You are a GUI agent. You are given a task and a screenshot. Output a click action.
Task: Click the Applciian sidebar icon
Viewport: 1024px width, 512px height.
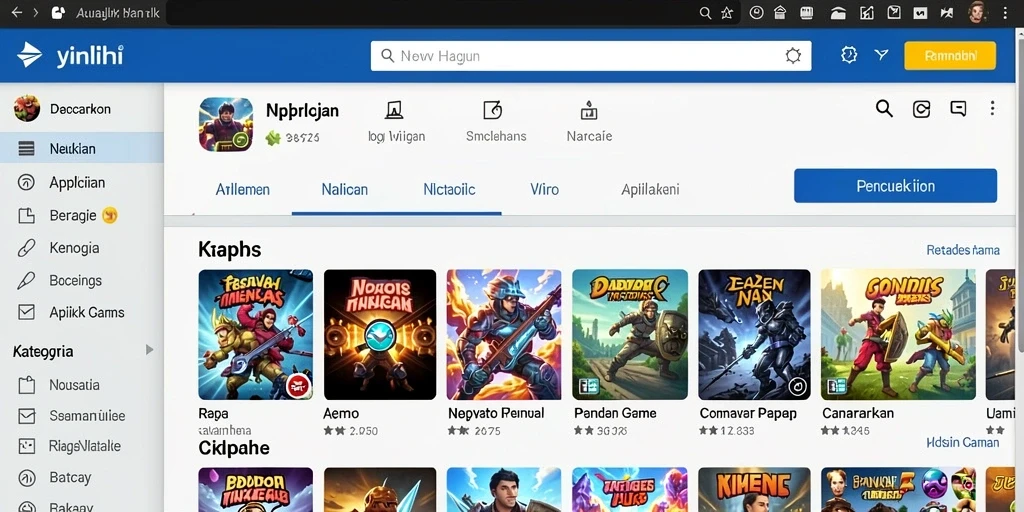[26, 183]
